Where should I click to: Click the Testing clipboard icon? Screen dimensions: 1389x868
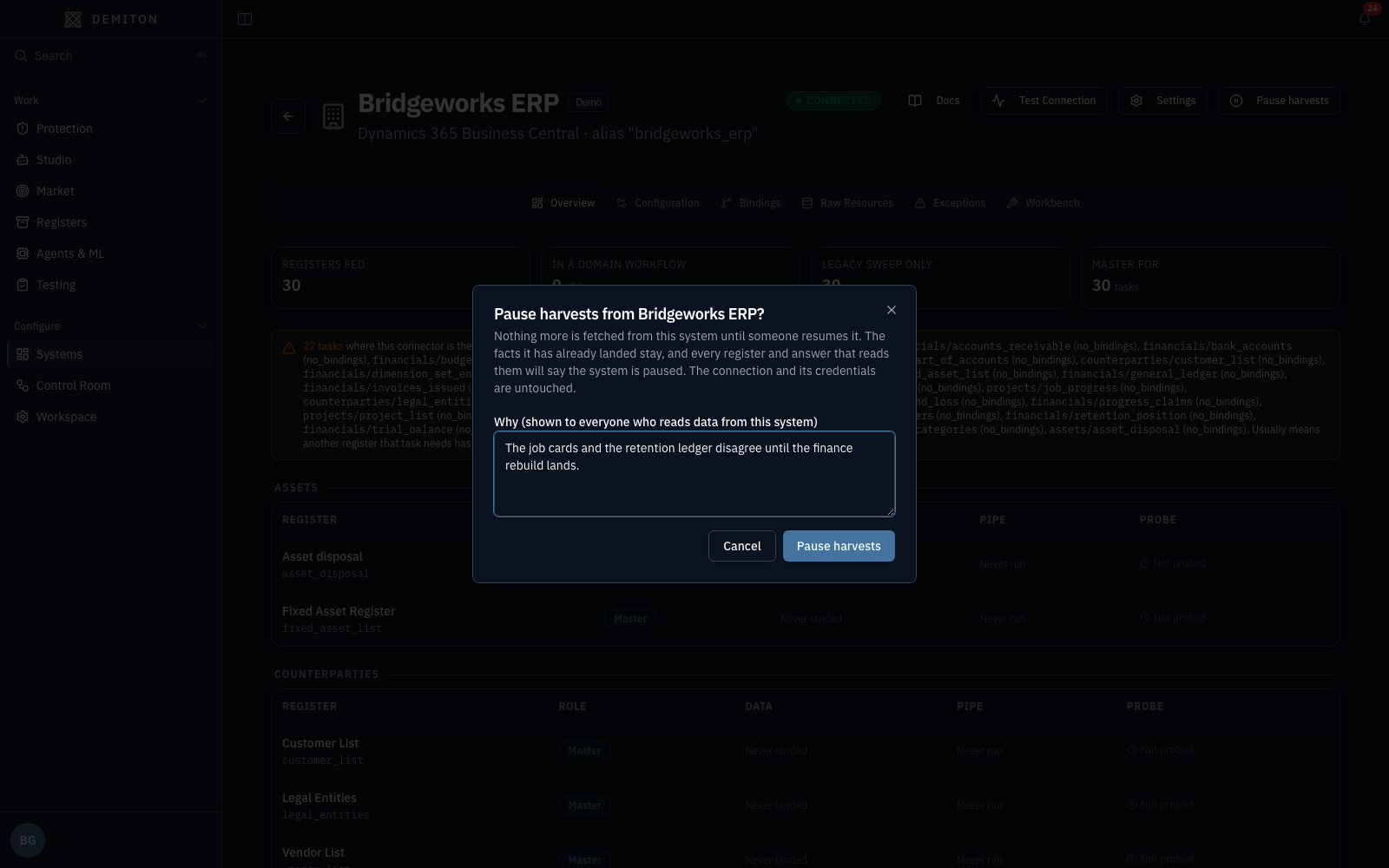pyautogui.click(x=23, y=285)
